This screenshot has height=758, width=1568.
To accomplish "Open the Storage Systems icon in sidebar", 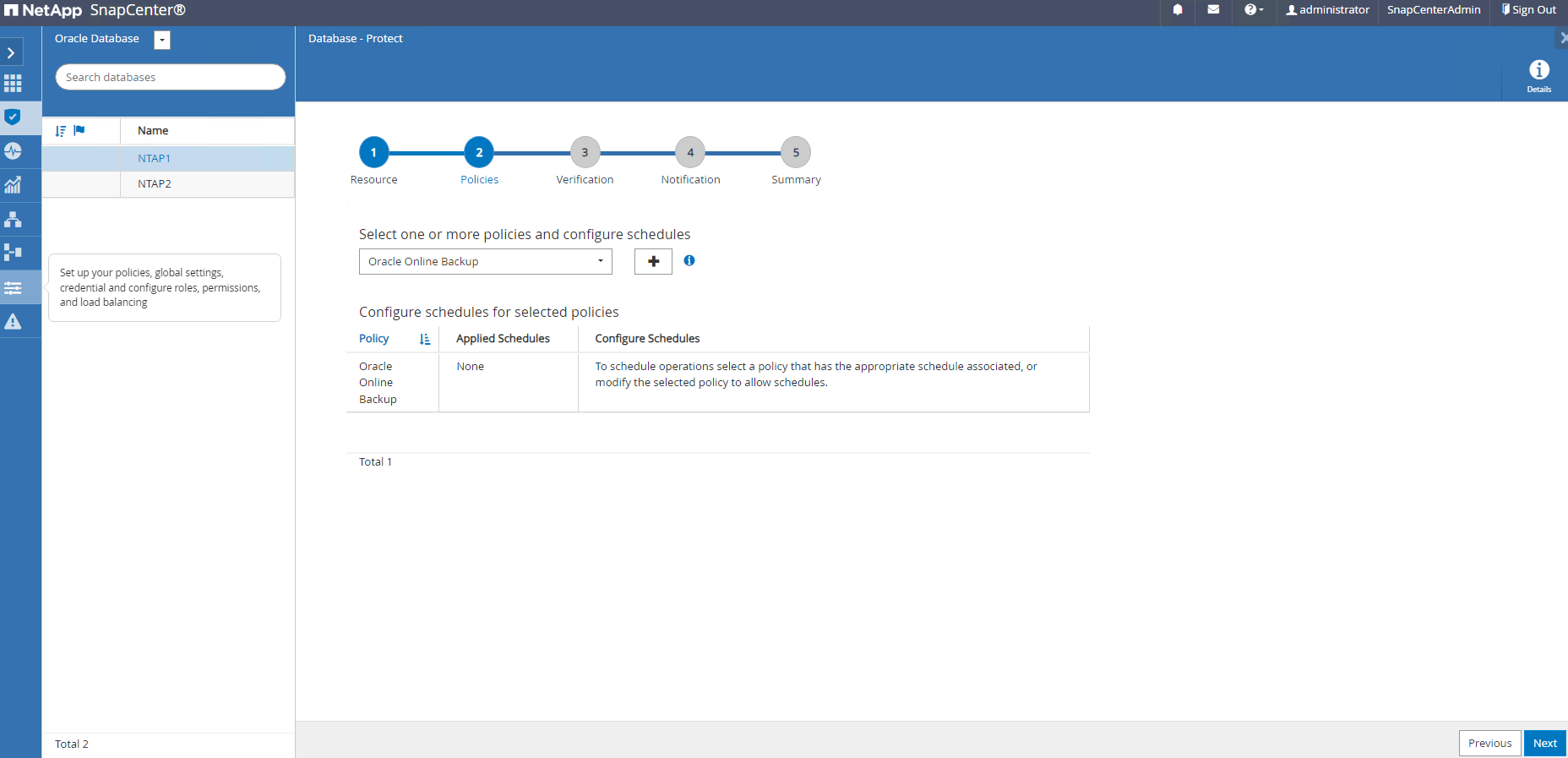I will tap(13, 253).
